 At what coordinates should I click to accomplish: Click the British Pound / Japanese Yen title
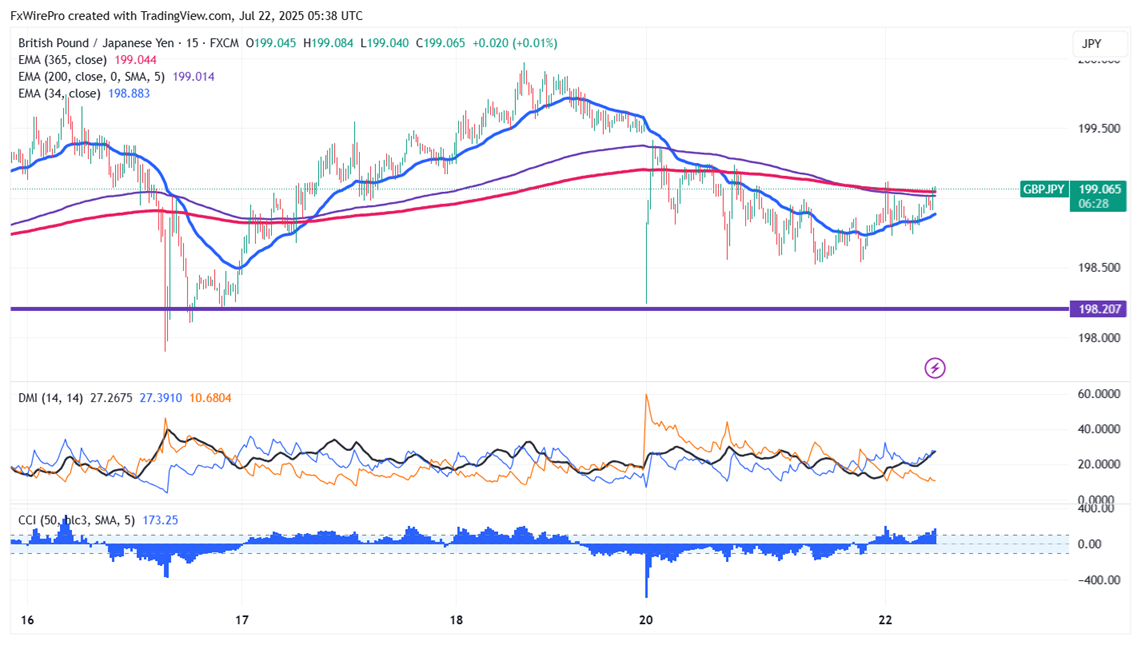click(x=96, y=43)
